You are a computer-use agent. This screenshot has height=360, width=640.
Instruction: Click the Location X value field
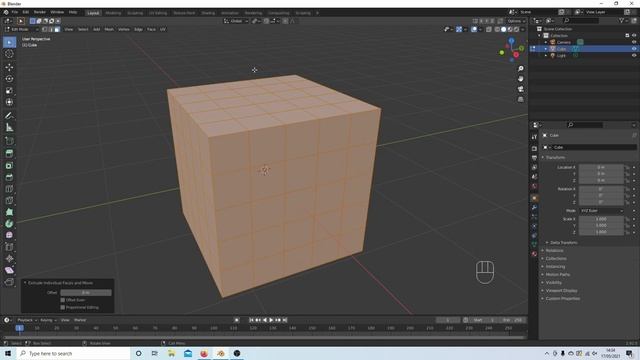tap(601, 167)
